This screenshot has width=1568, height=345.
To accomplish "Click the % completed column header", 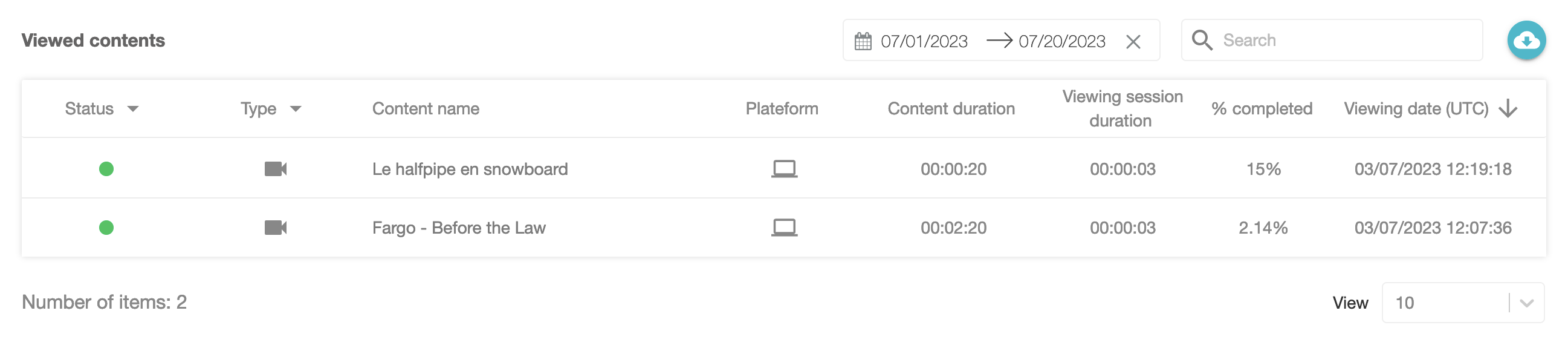I will click(1261, 108).
